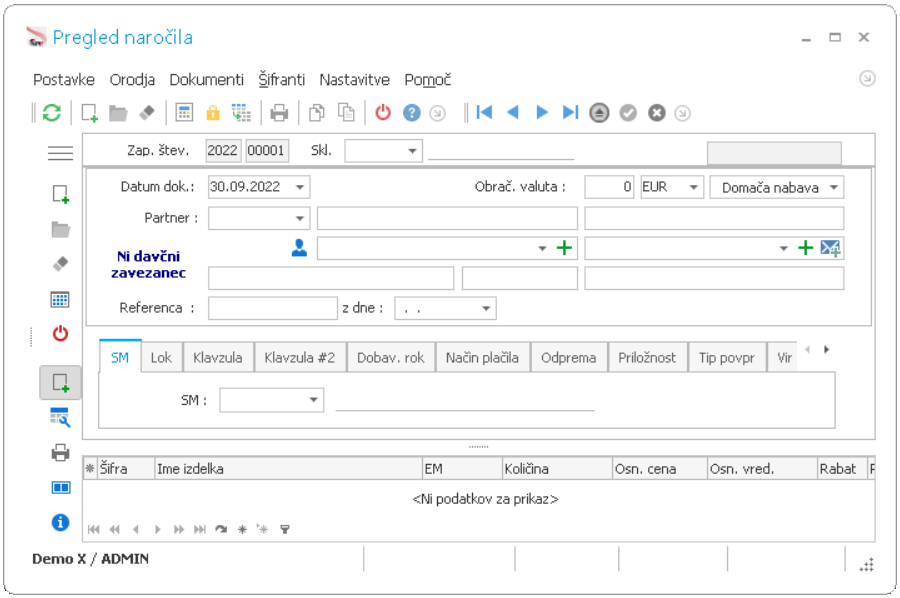The height and width of the screenshot is (598, 900).
Task: Expand contact person dropdown arrow
Action: coord(542,248)
